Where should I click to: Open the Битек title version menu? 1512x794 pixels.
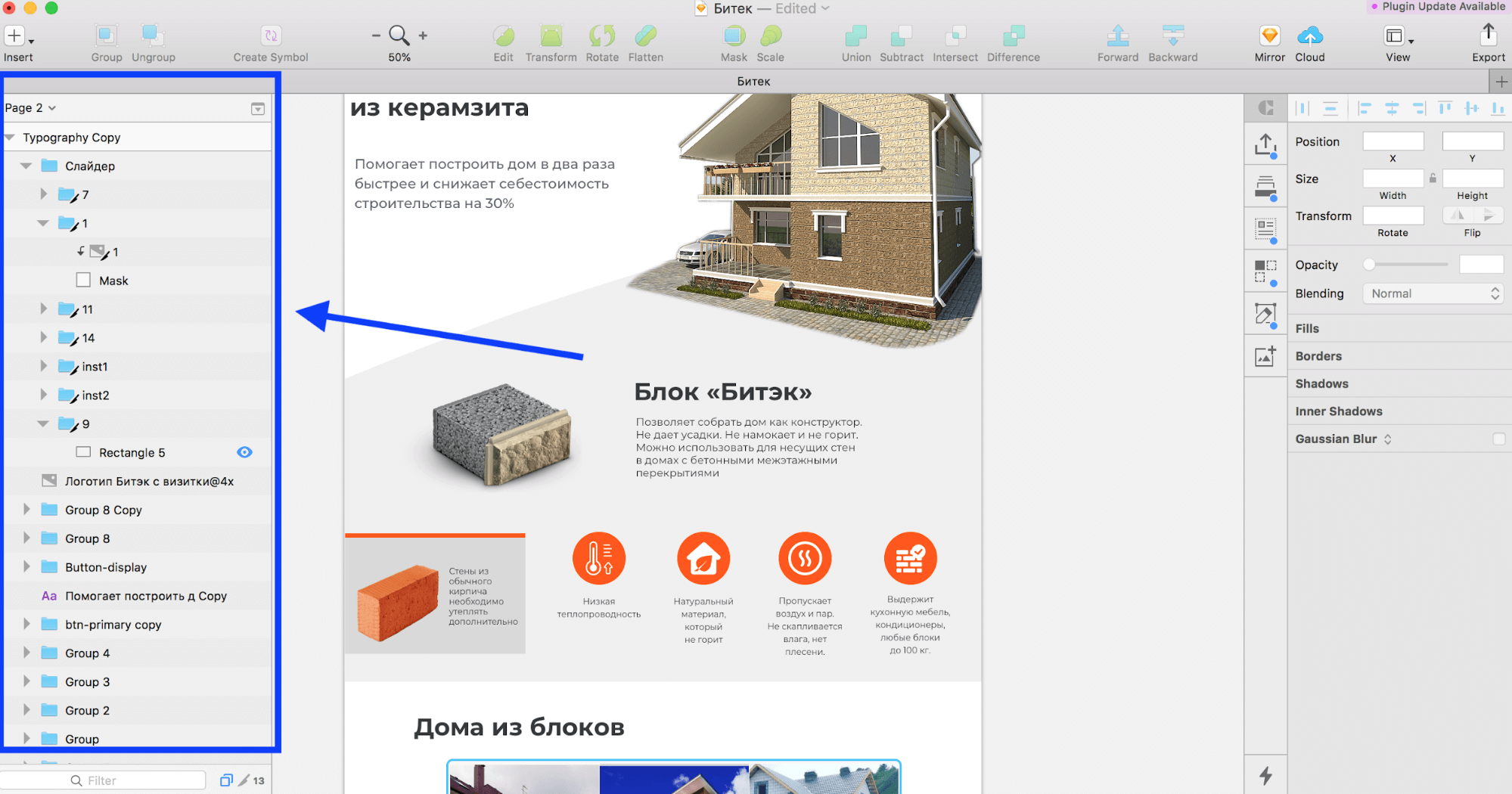point(825,8)
